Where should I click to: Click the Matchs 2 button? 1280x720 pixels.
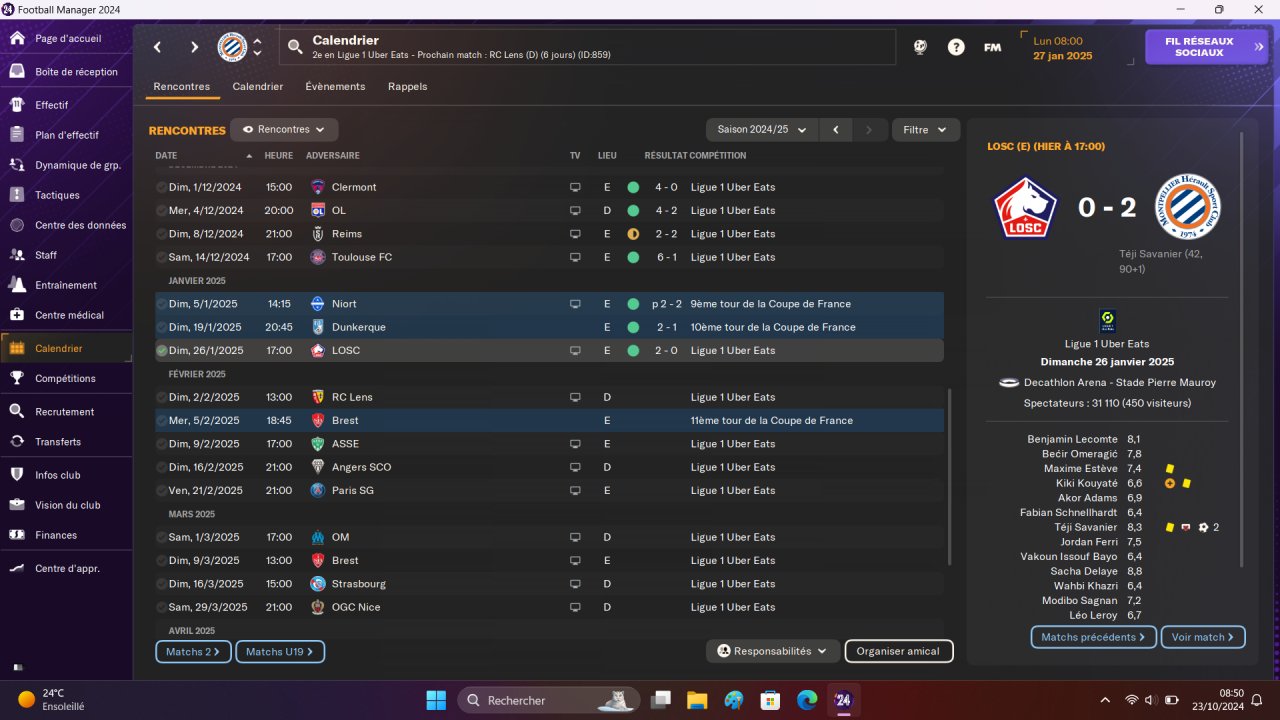point(194,652)
